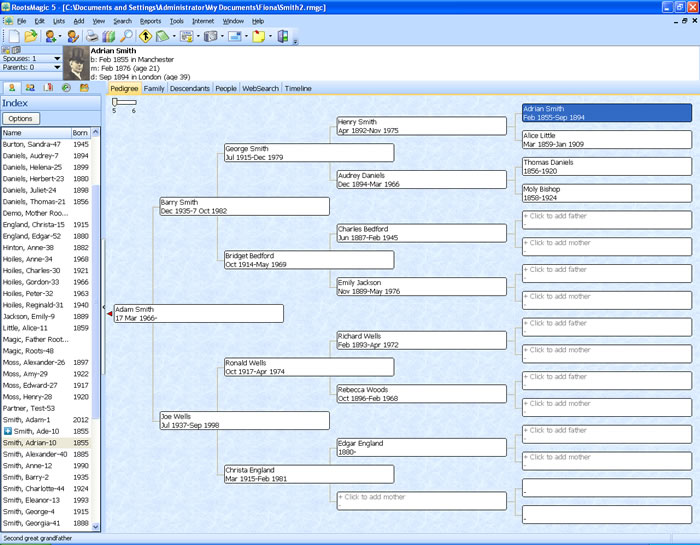Select Barry Smith box in pedigree
Image resolution: width=700 pixels, height=545 pixels.
tap(245, 206)
